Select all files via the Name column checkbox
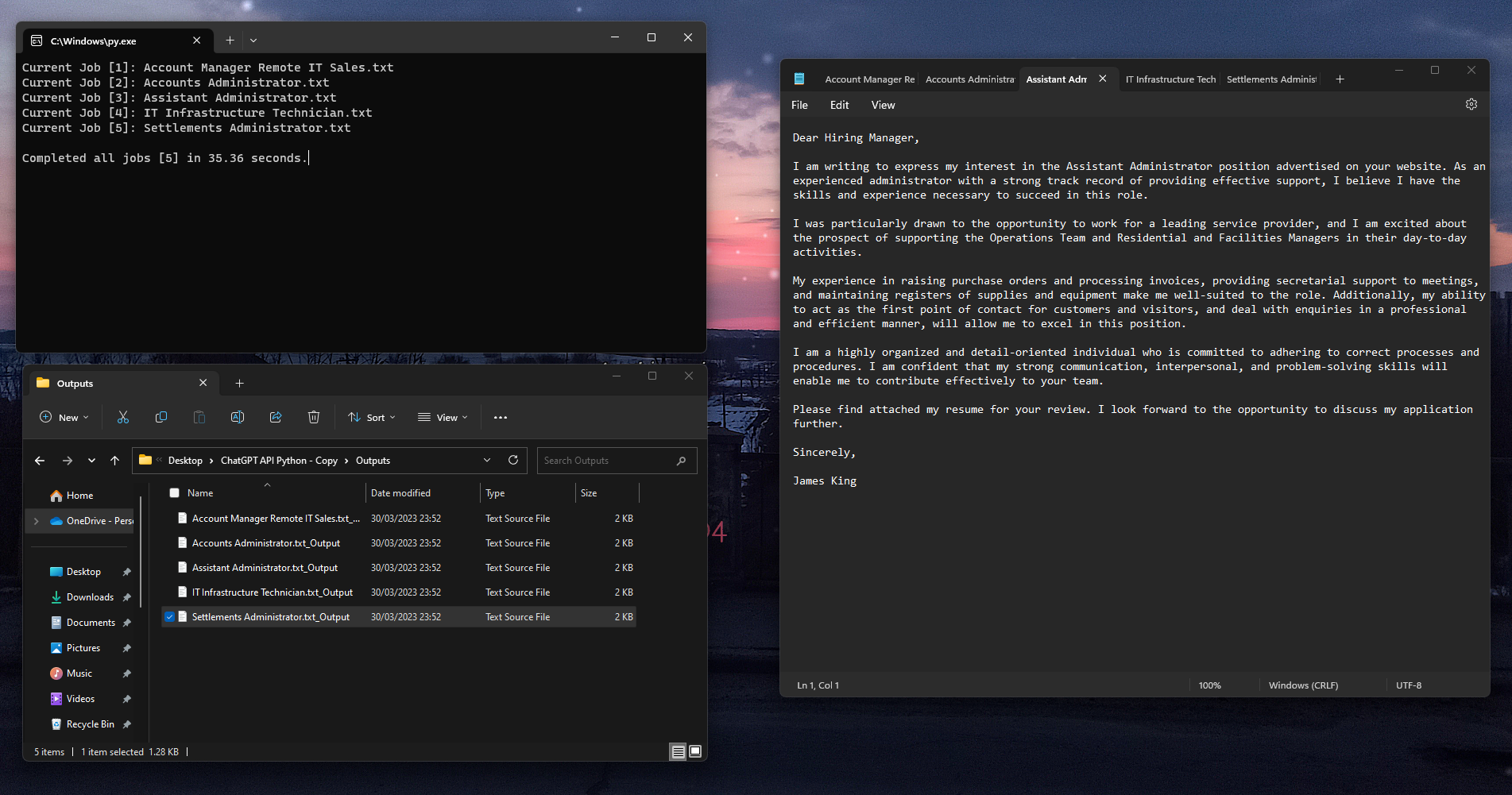This screenshot has width=1512, height=795. pyautogui.click(x=174, y=492)
